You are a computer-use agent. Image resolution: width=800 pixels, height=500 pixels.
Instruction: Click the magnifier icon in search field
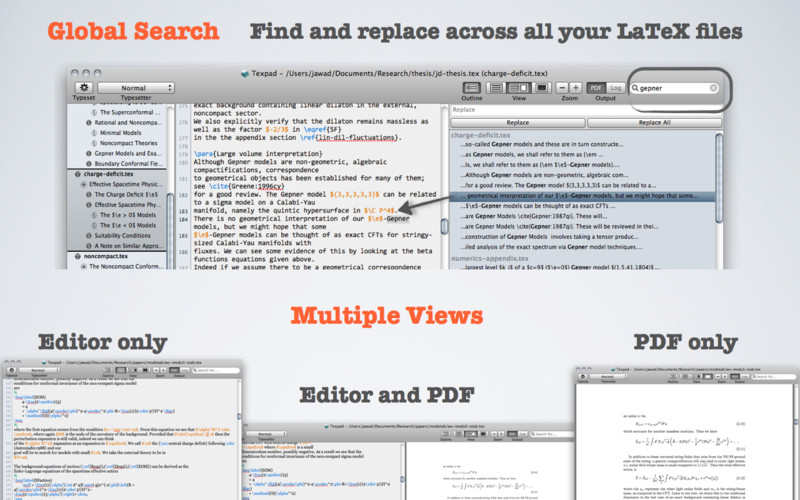pos(635,88)
